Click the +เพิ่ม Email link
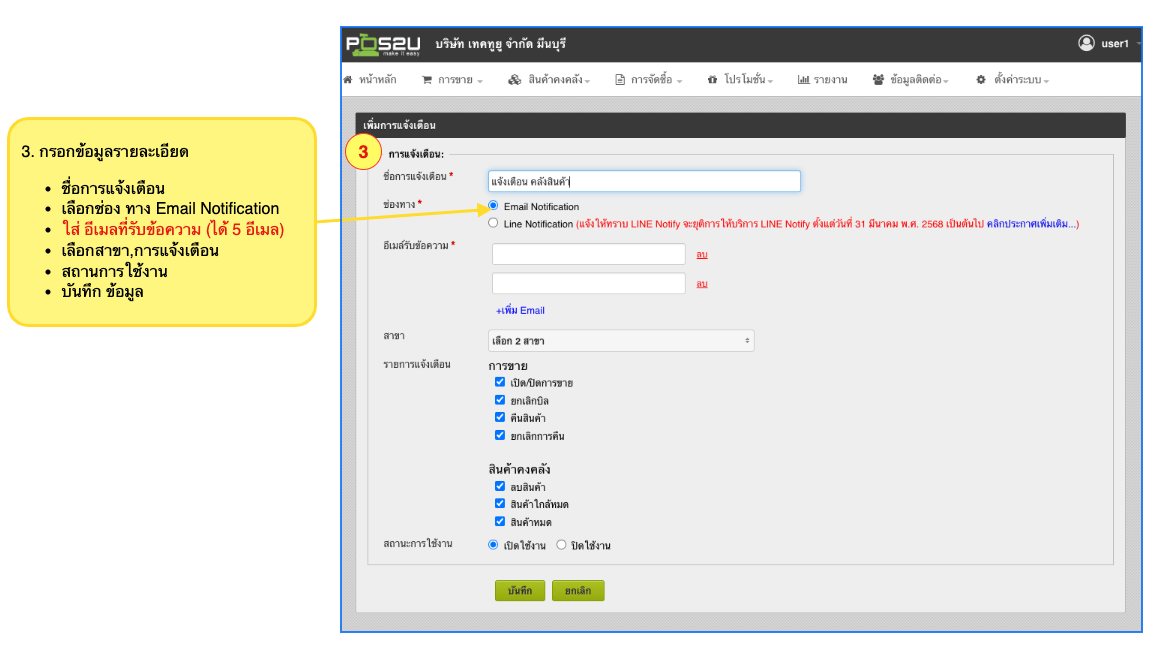 pos(520,310)
